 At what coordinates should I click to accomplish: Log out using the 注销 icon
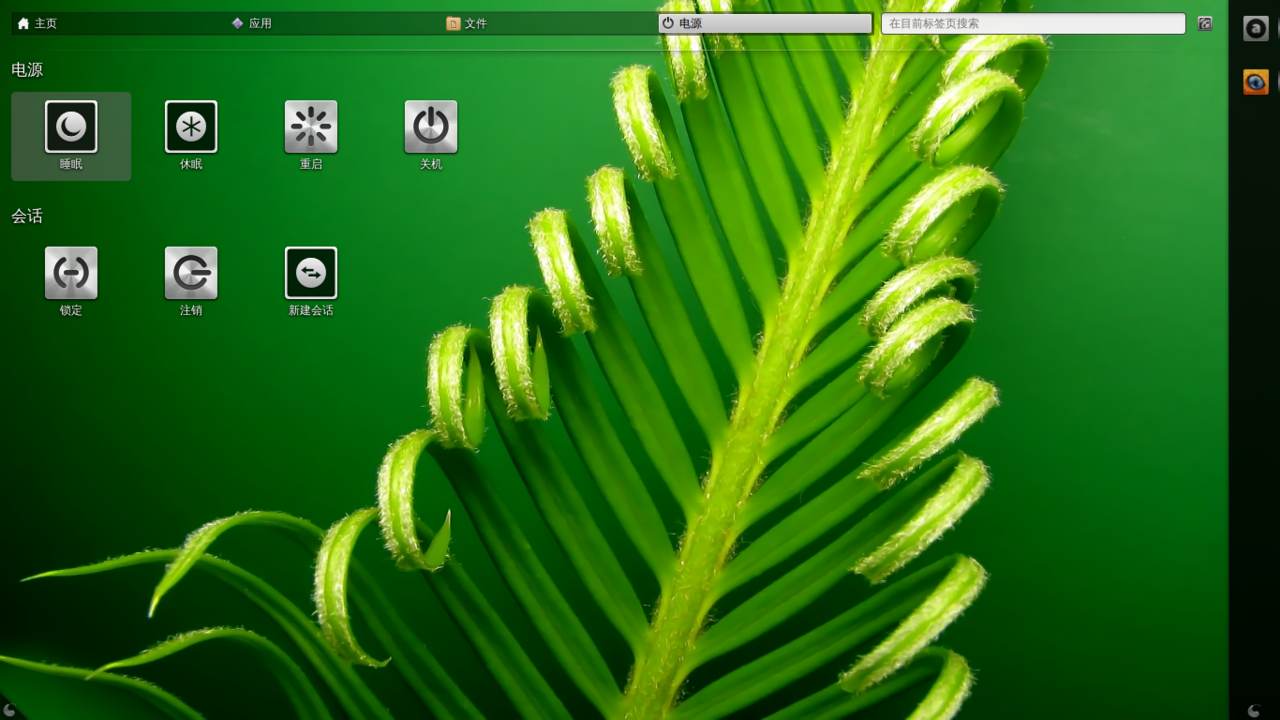tap(191, 273)
